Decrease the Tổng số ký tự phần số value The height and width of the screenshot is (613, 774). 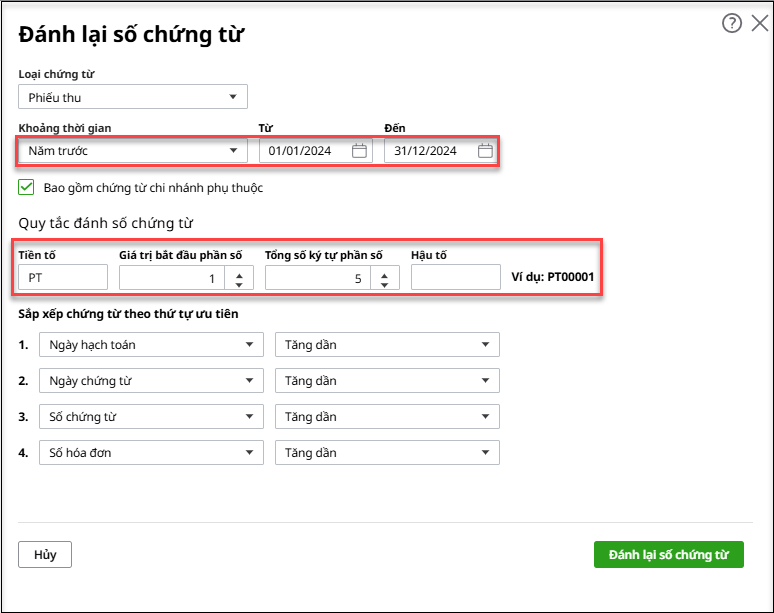pos(385,284)
